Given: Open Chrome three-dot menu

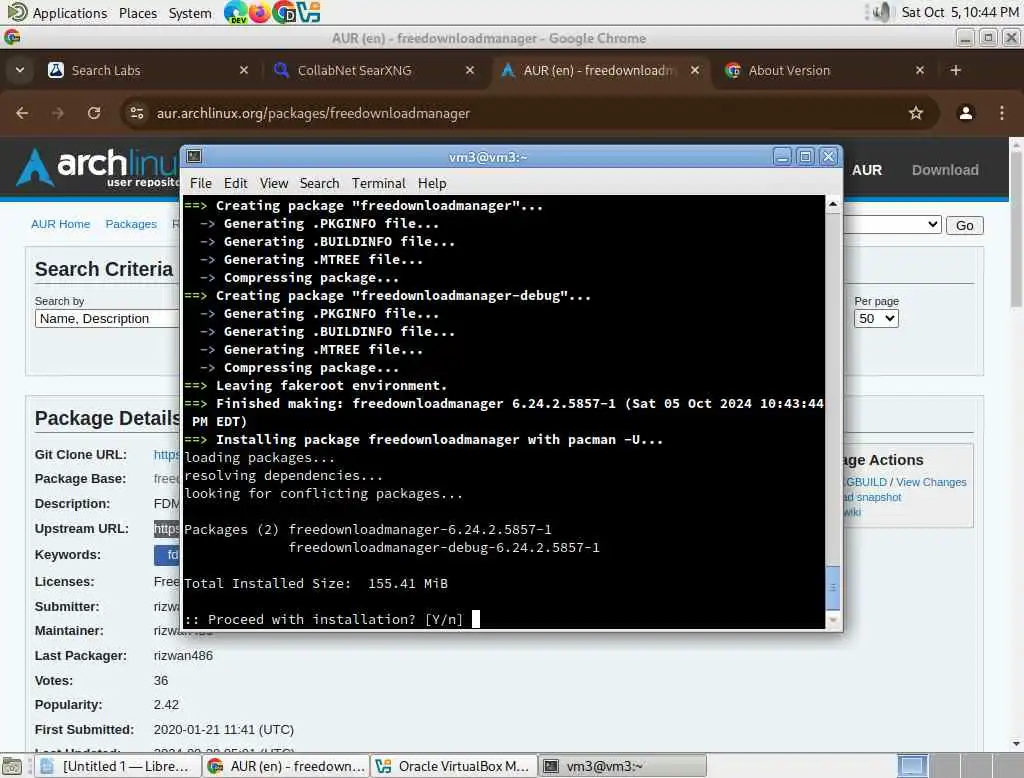Looking at the screenshot, I should point(1002,113).
